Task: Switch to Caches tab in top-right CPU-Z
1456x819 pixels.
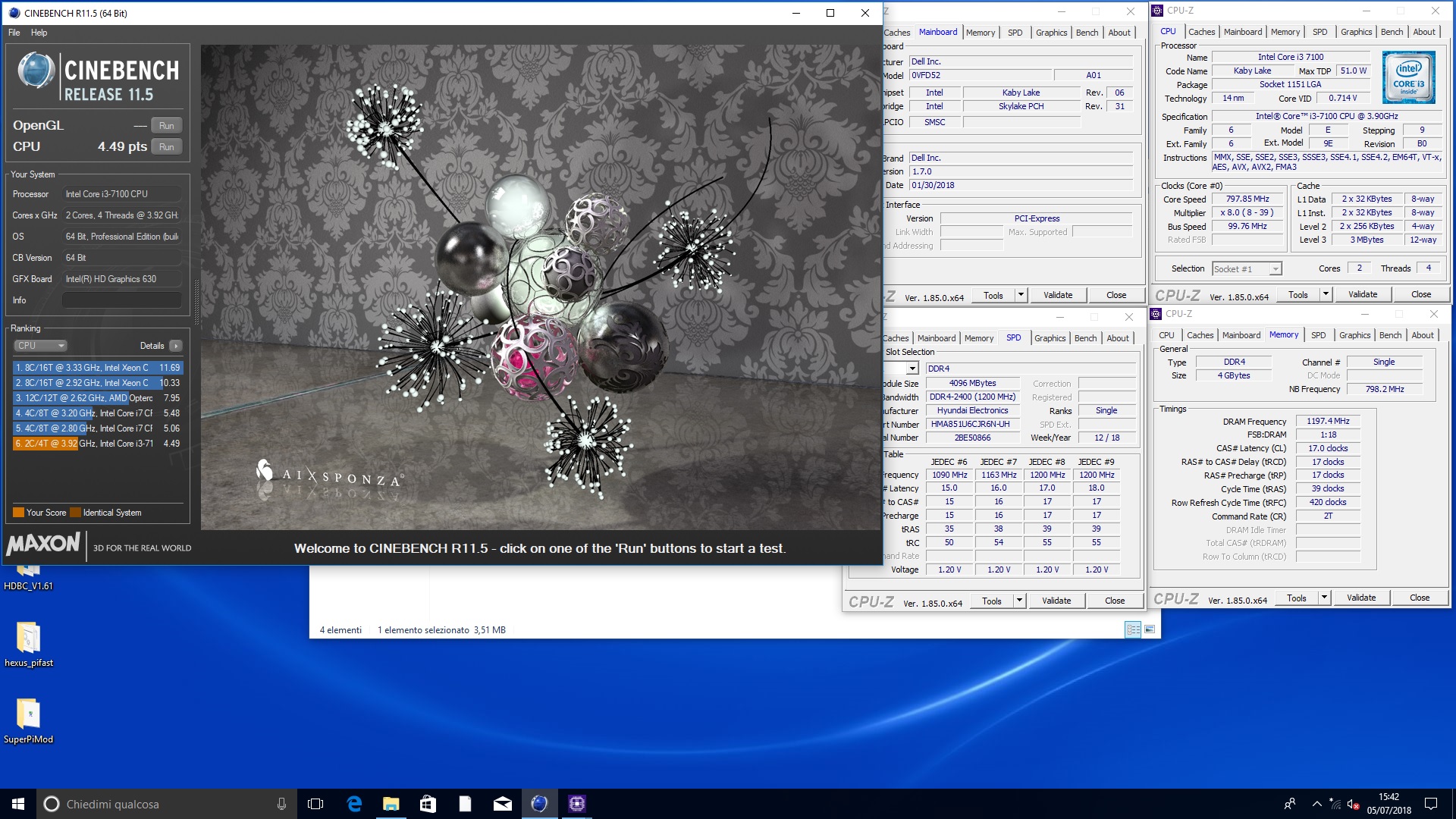Action: coord(1201,32)
